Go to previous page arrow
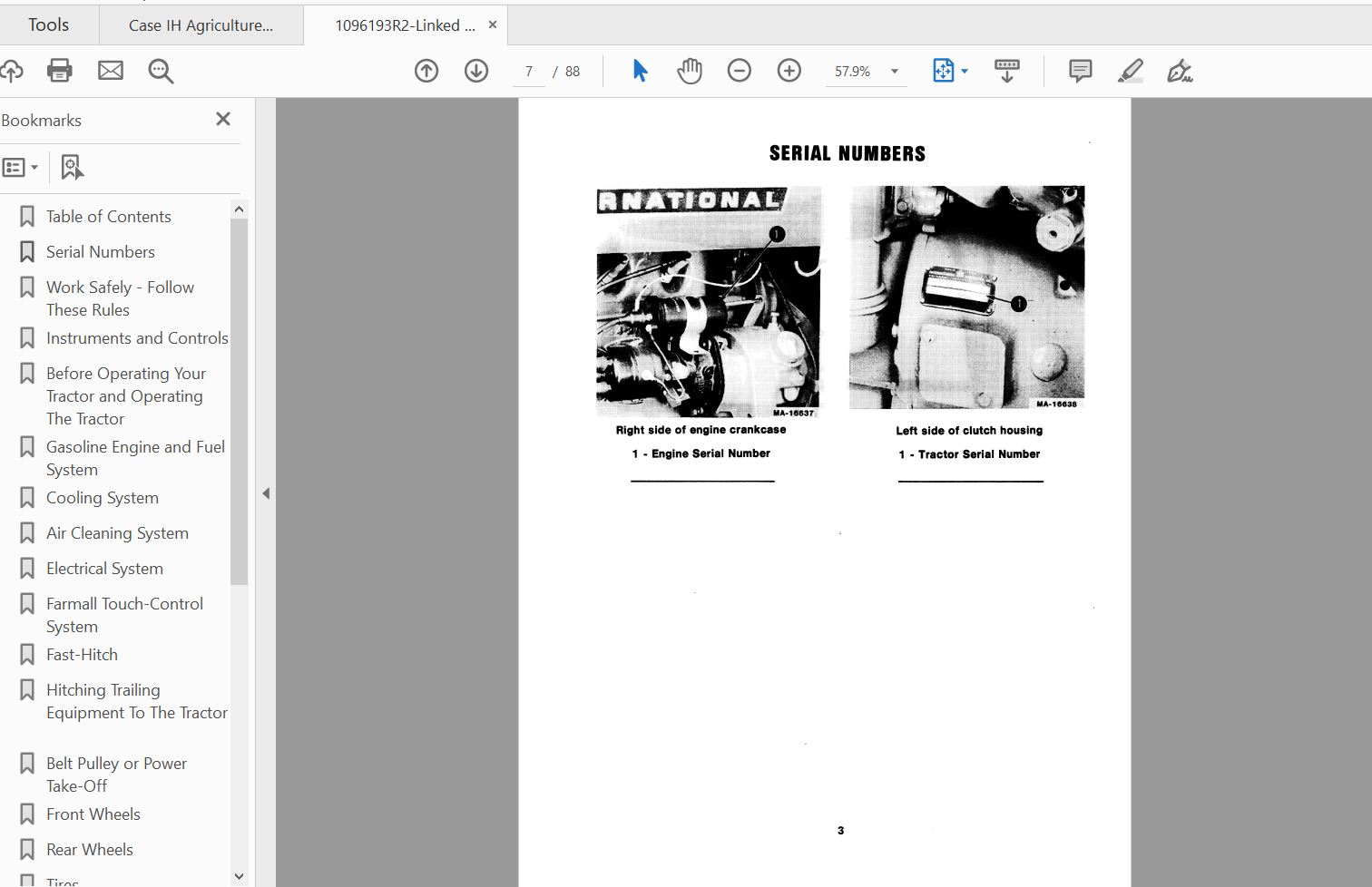Viewport: 1372px width, 887px height. [x=426, y=71]
